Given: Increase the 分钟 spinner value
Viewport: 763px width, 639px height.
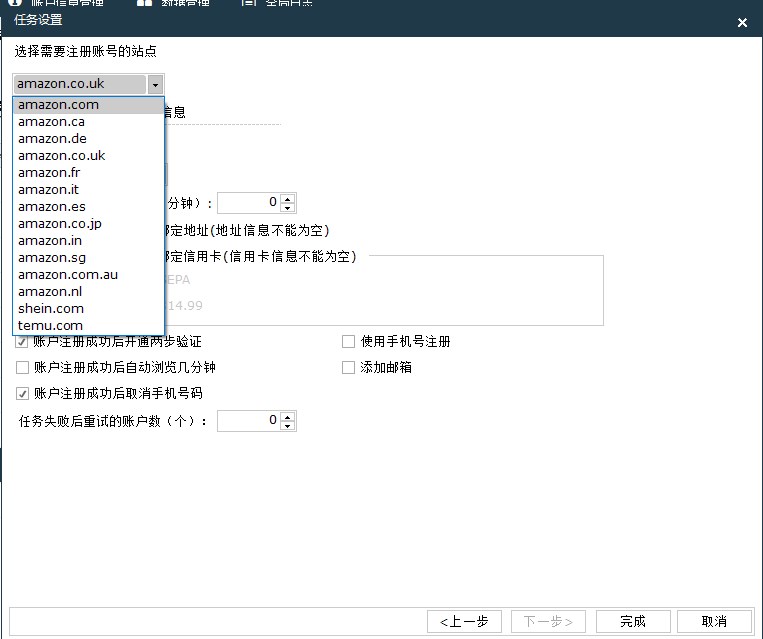Looking at the screenshot, I should pos(288,199).
